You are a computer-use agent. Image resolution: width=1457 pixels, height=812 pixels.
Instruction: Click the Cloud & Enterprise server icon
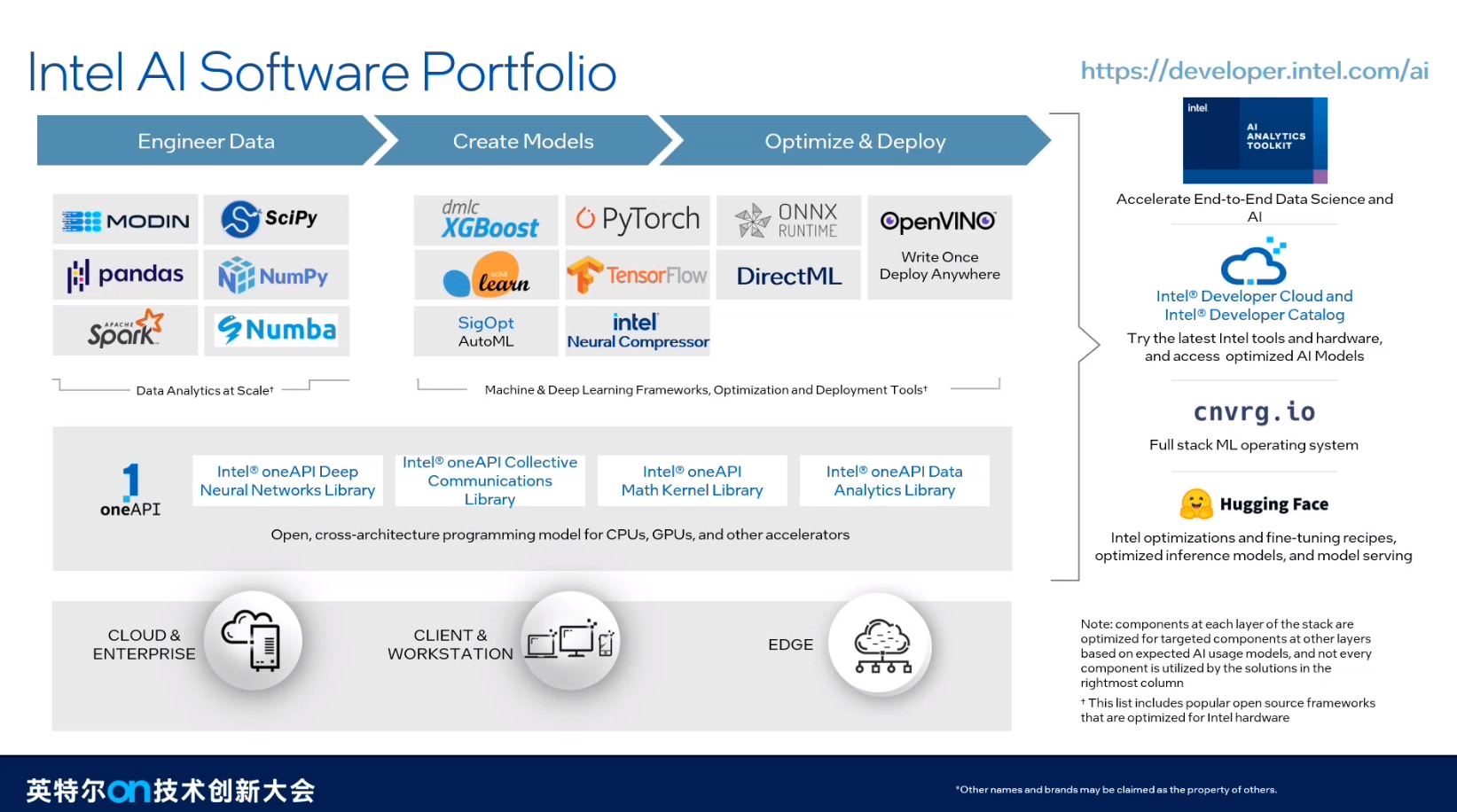pos(253,640)
